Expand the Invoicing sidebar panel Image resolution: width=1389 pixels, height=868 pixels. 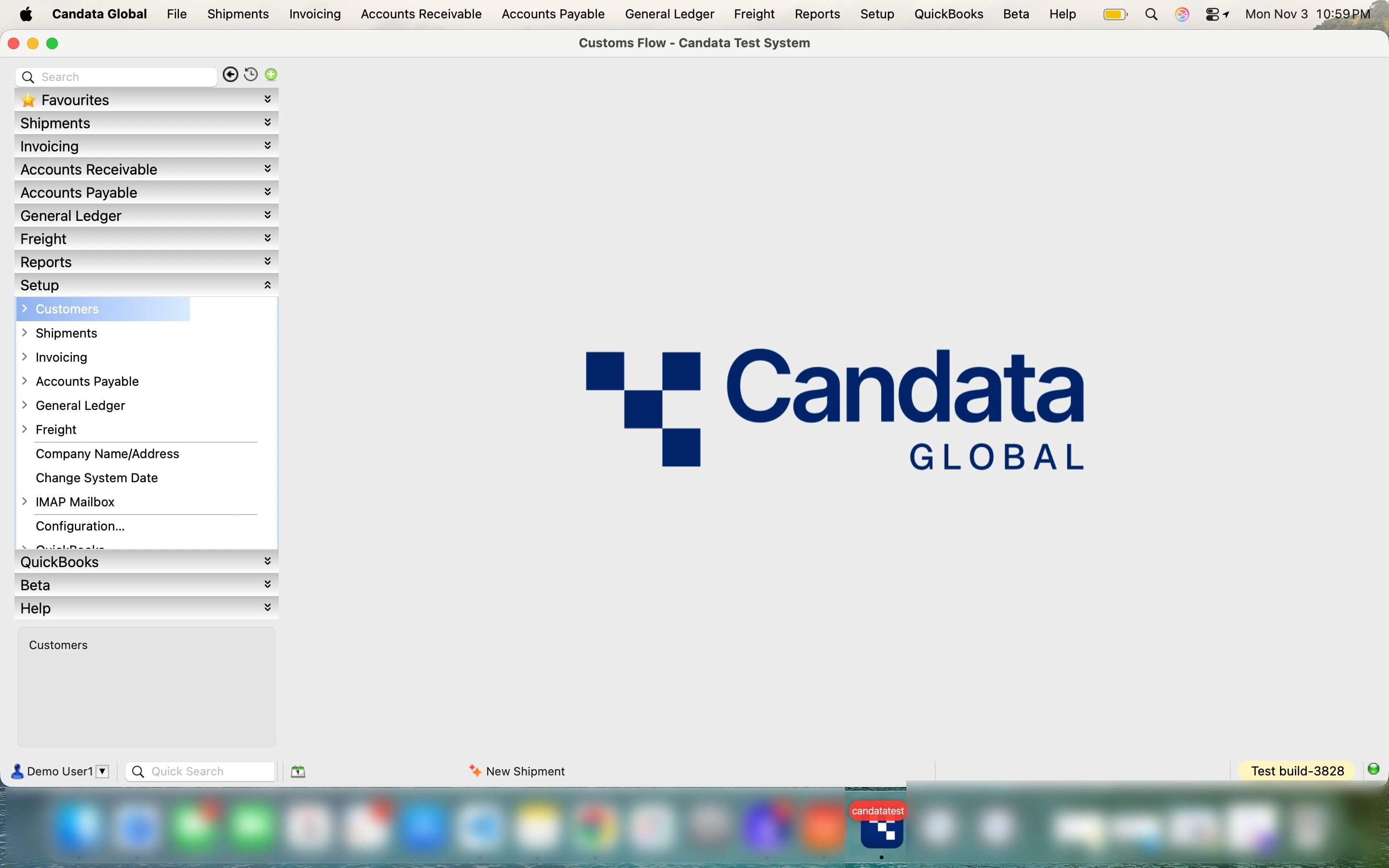pos(268,145)
